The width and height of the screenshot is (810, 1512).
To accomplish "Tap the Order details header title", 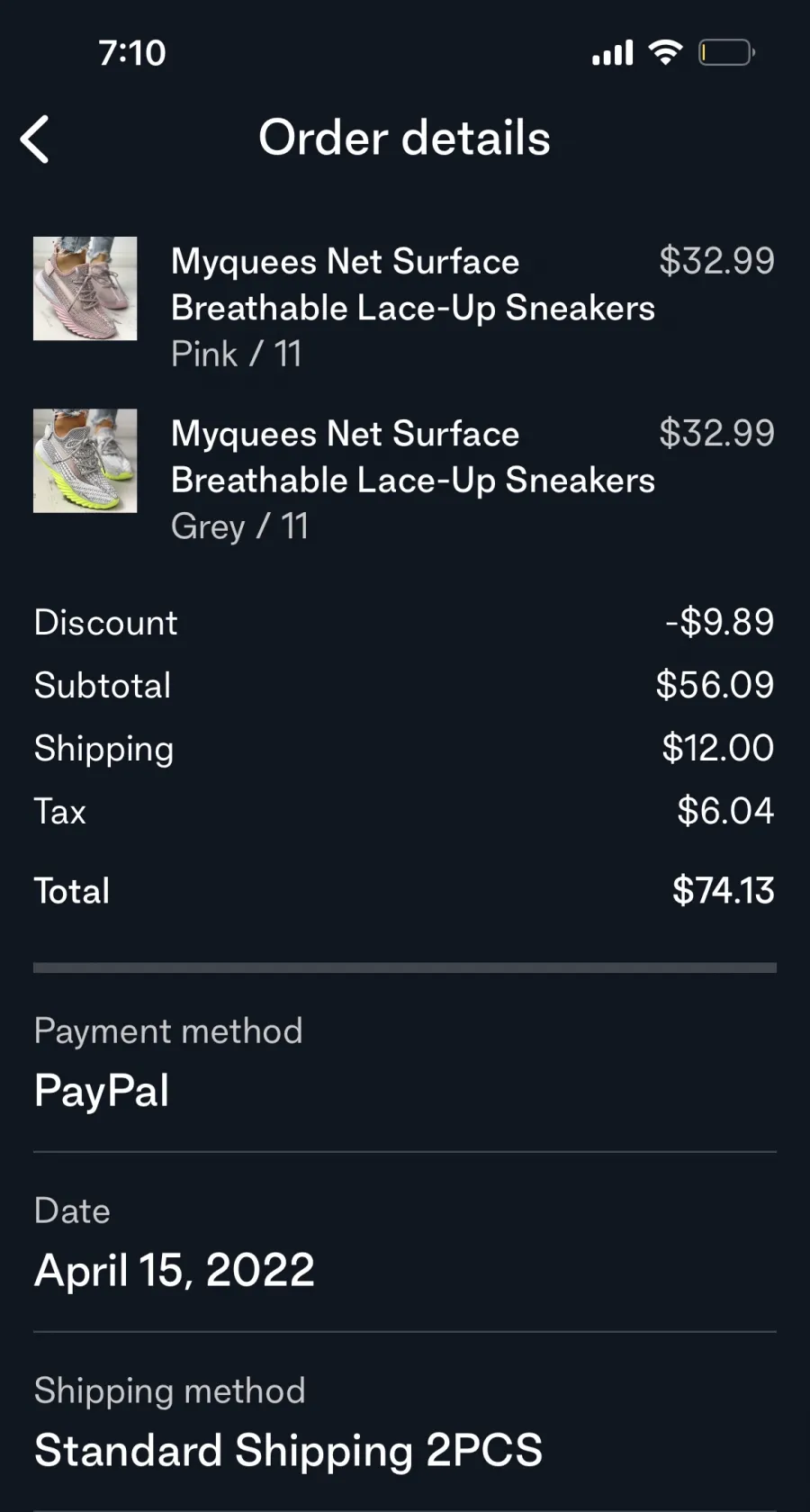I will click(x=404, y=138).
